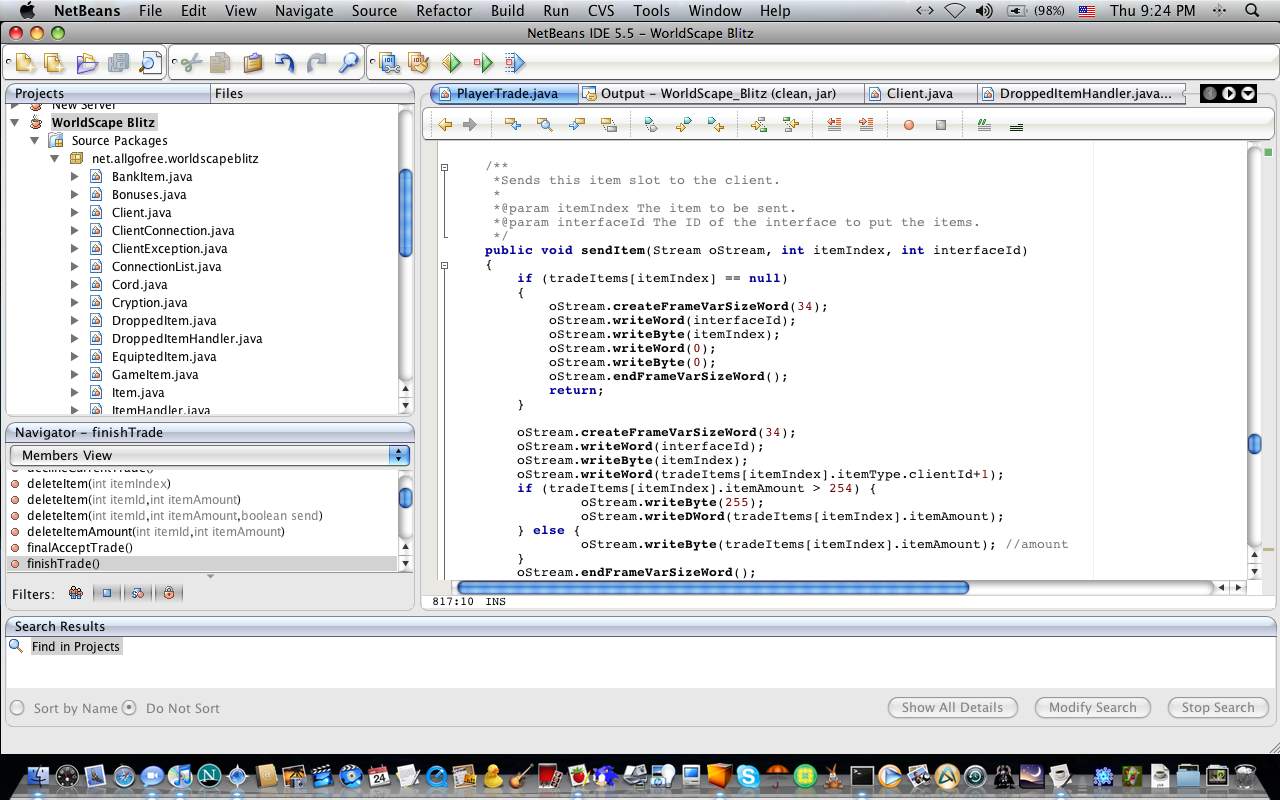
Task: Toggle Show Fields filter in Navigator
Action: 107,593
